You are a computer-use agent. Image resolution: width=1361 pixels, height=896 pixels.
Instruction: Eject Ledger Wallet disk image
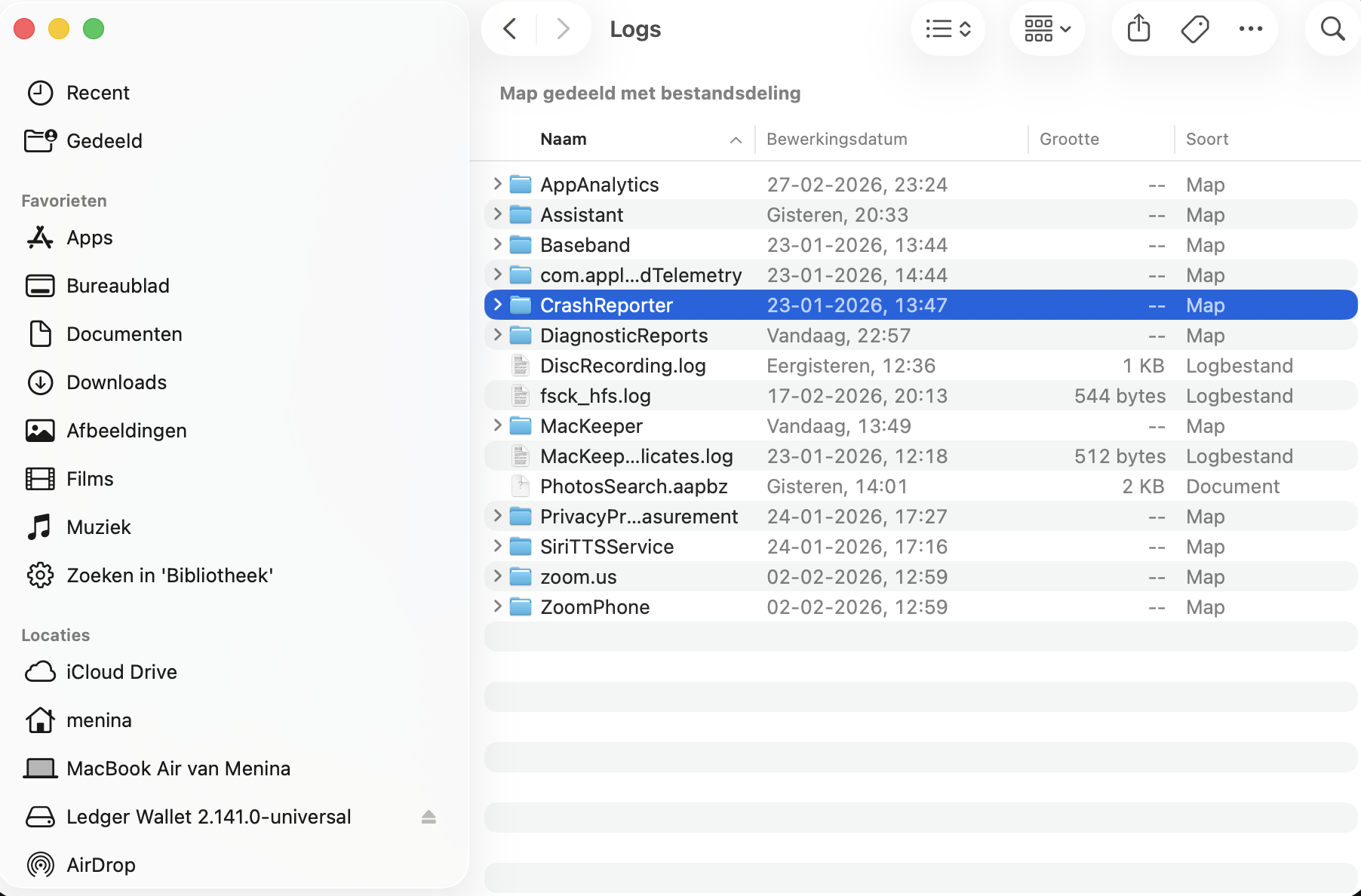click(429, 817)
